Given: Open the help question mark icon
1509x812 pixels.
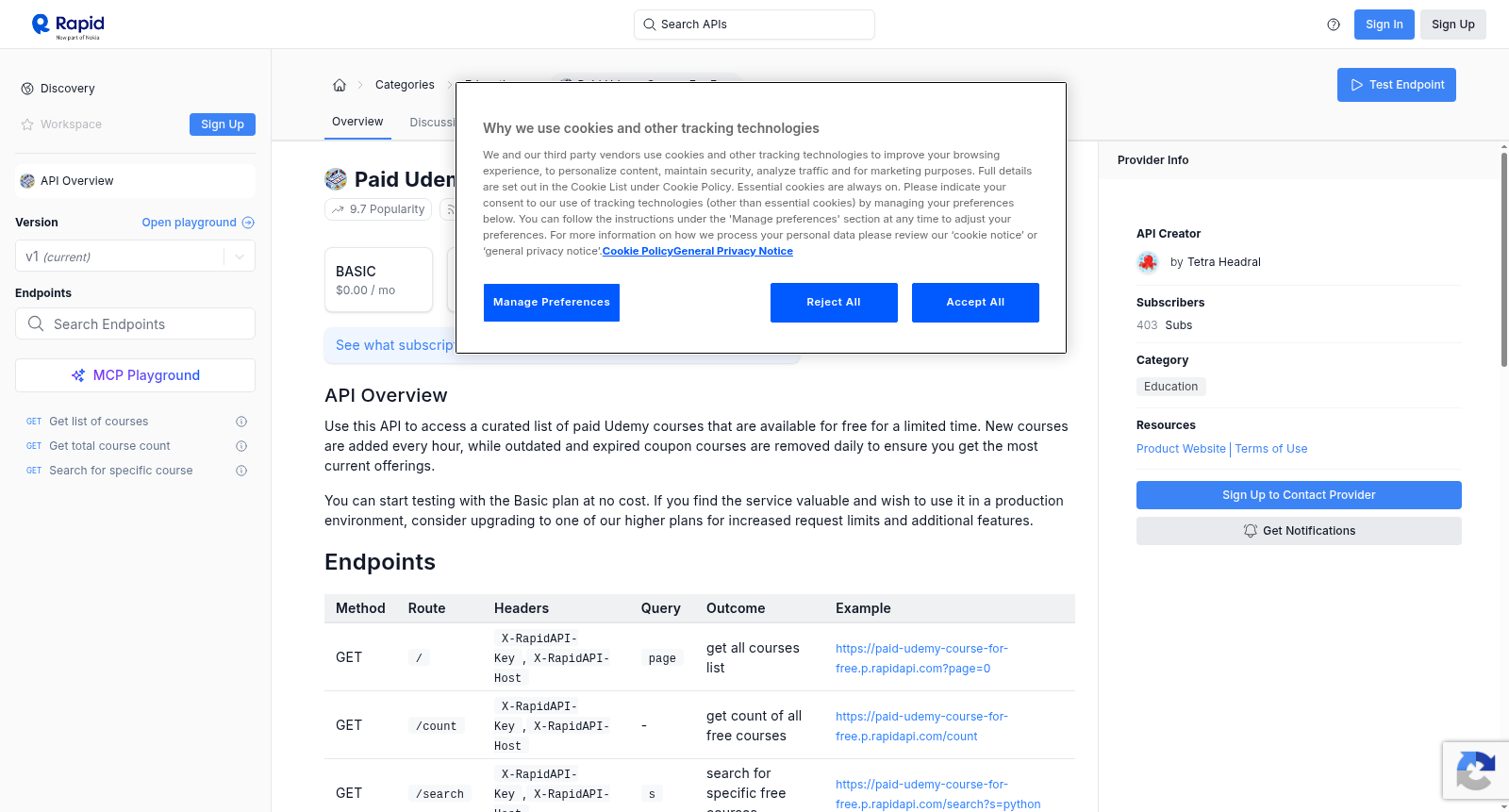Looking at the screenshot, I should [x=1334, y=25].
